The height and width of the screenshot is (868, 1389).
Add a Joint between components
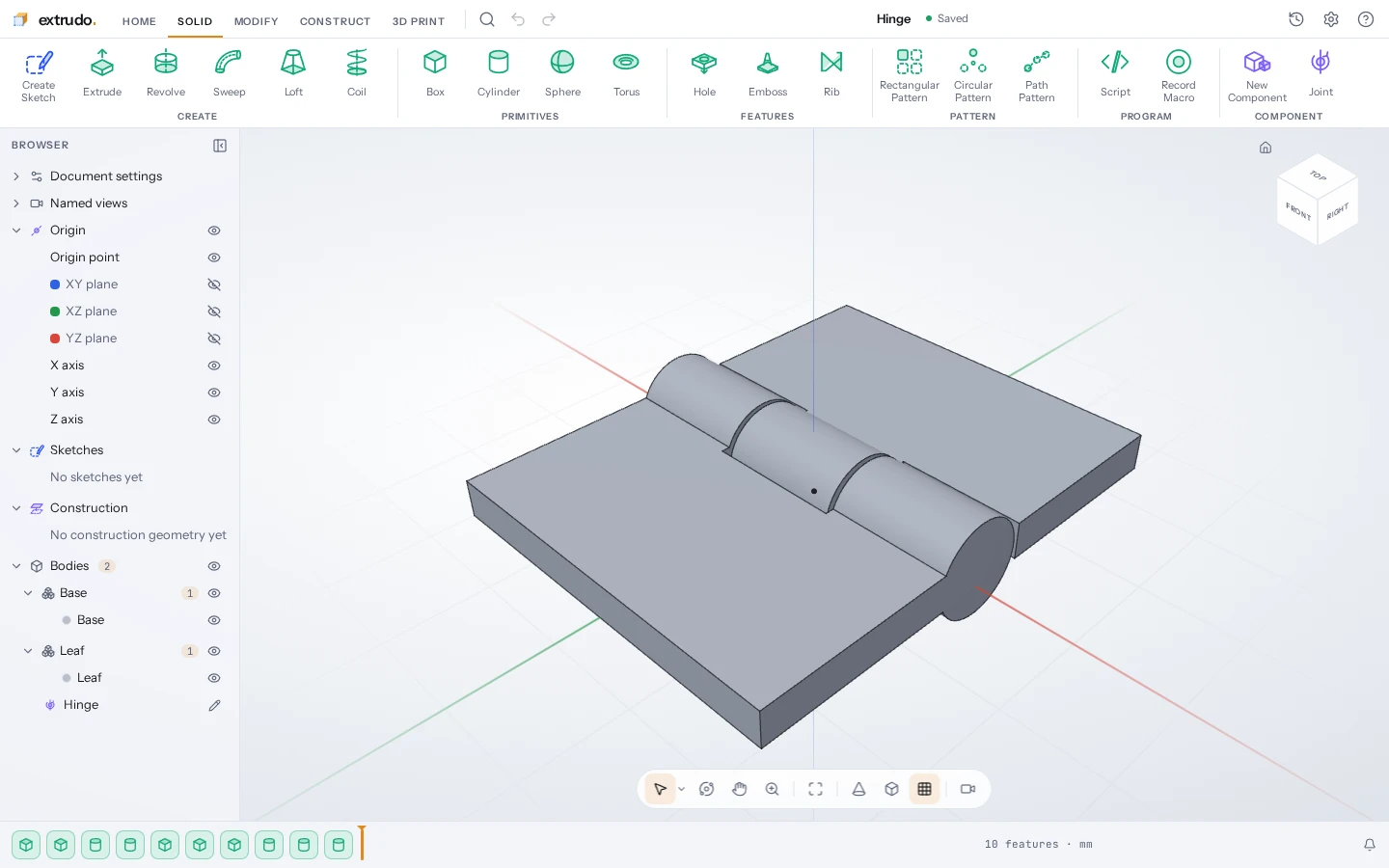[x=1321, y=75]
